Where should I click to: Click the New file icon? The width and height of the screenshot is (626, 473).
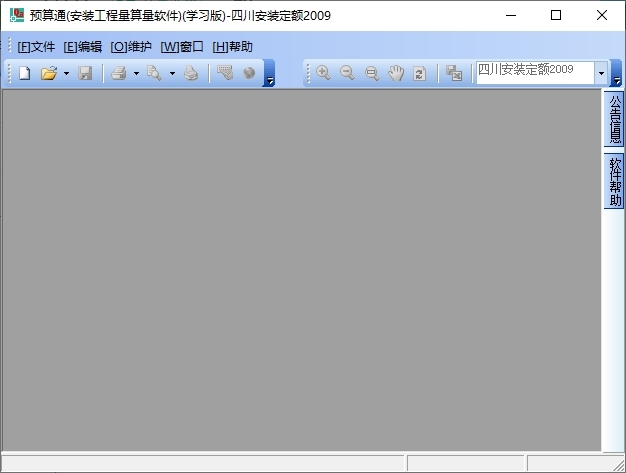coord(24,73)
